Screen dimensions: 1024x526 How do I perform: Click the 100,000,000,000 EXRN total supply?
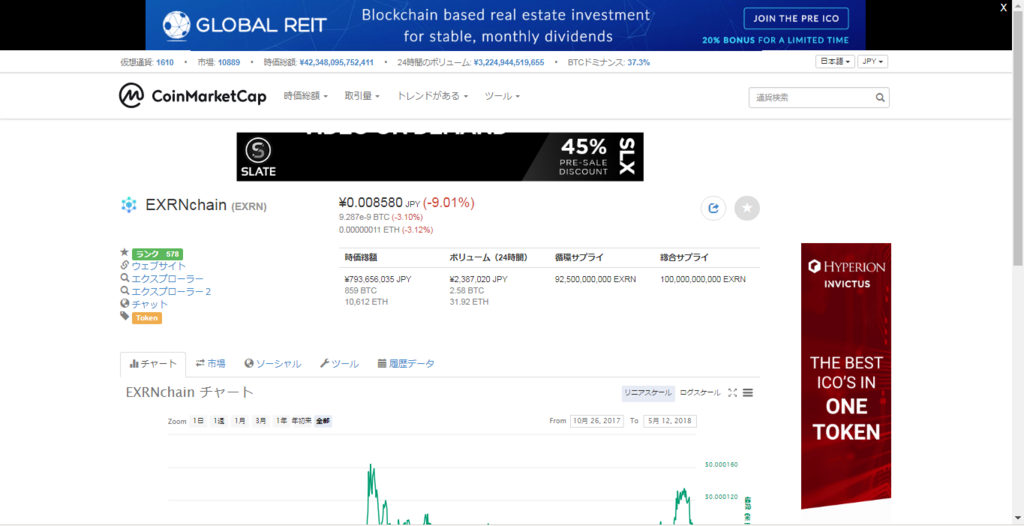click(x=703, y=279)
